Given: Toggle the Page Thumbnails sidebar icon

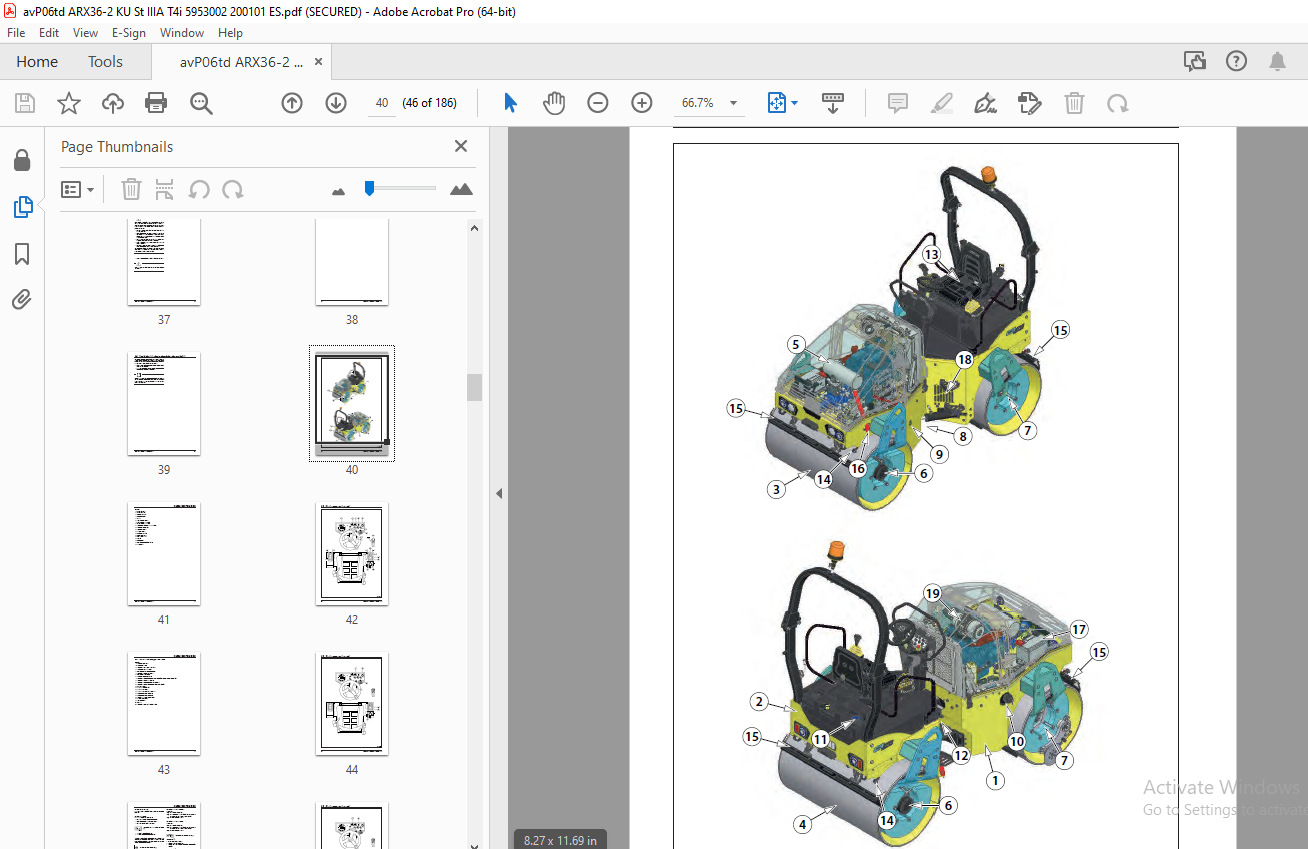Looking at the screenshot, I should (22, 207).
